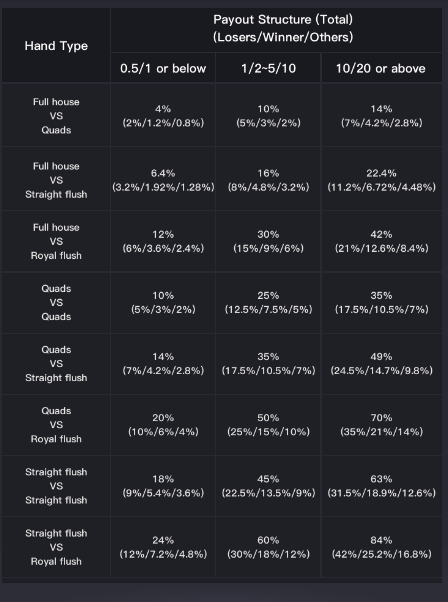Click the 45% payout cell
This screenshot has height=602, width=448.
pyautogui.click(x=268, y=486)
